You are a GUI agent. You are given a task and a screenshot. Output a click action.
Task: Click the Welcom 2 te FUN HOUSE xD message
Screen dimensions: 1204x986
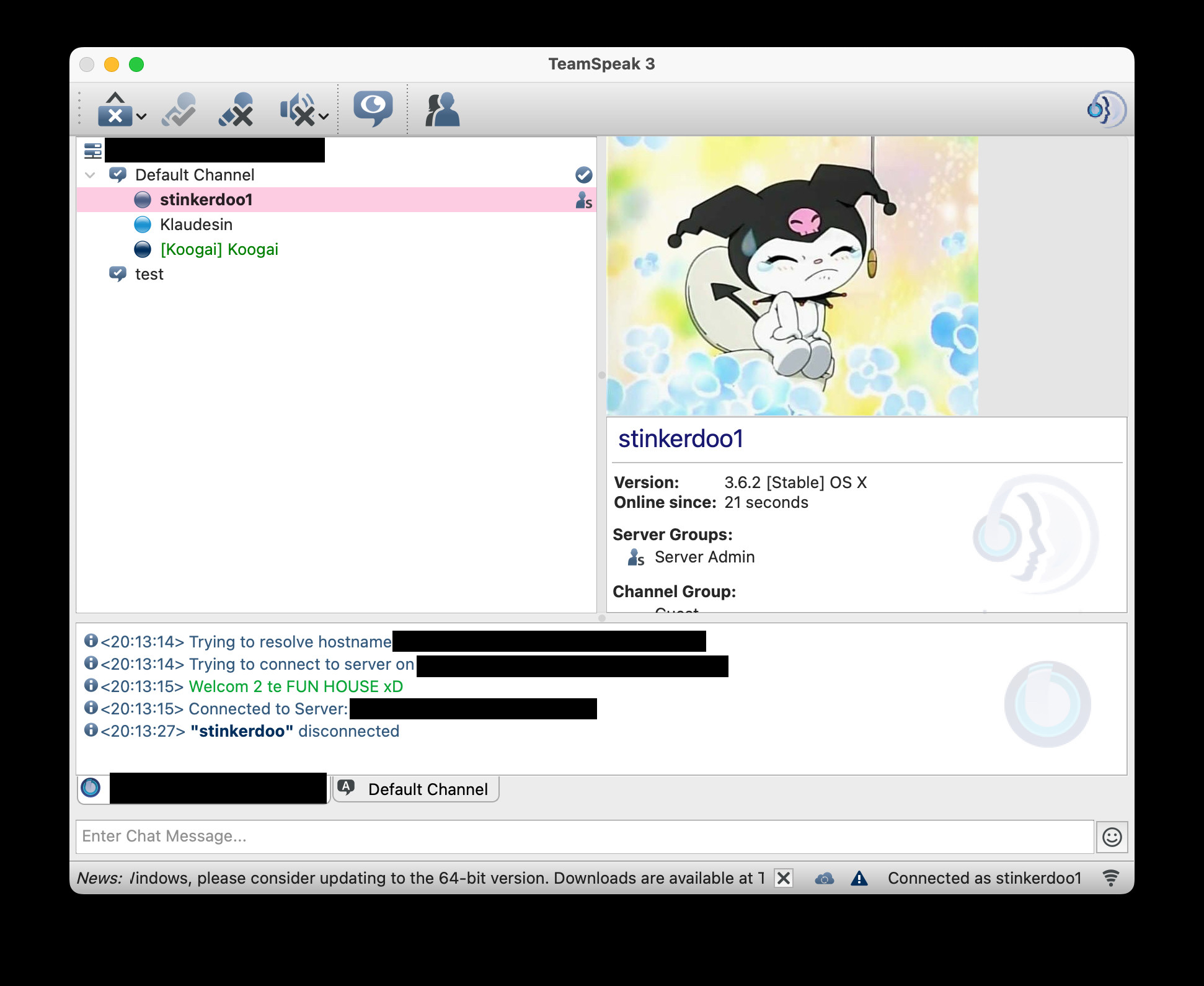[x=296, y=686]
